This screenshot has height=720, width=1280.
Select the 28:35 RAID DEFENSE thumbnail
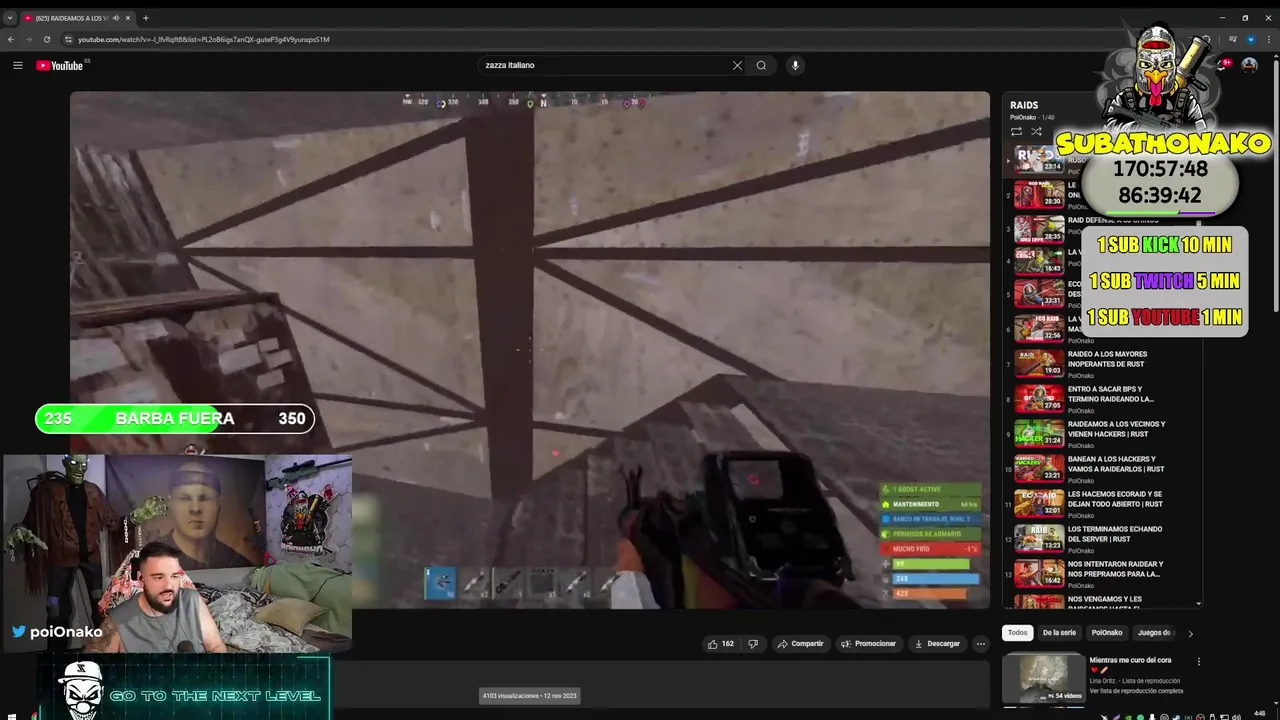(1039, 229)
